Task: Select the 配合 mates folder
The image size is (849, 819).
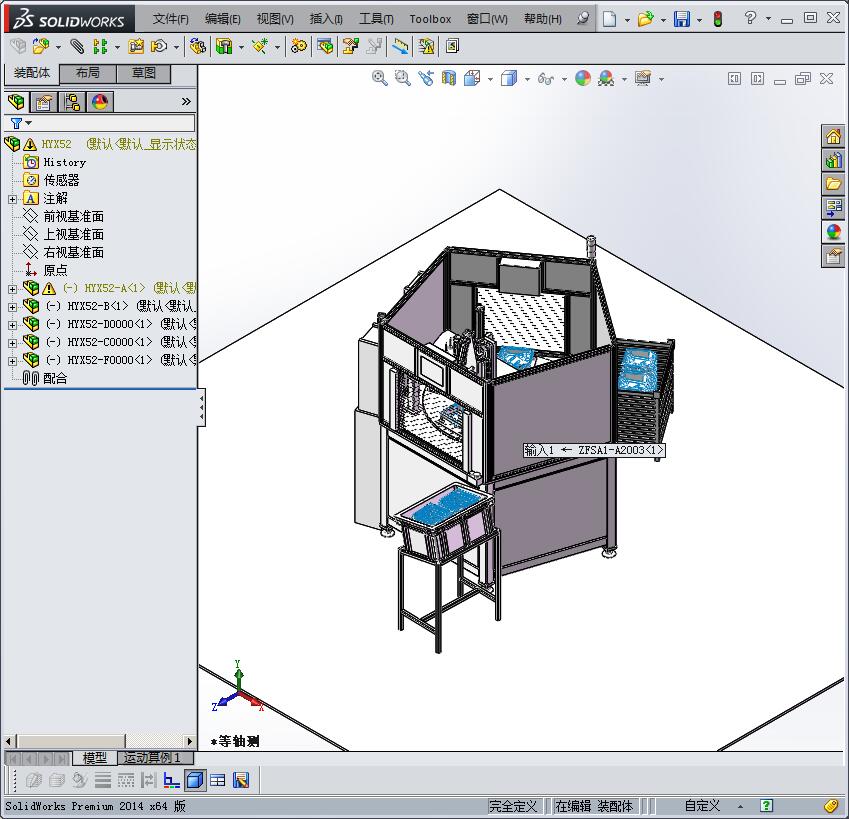Action: coord(45,378)
